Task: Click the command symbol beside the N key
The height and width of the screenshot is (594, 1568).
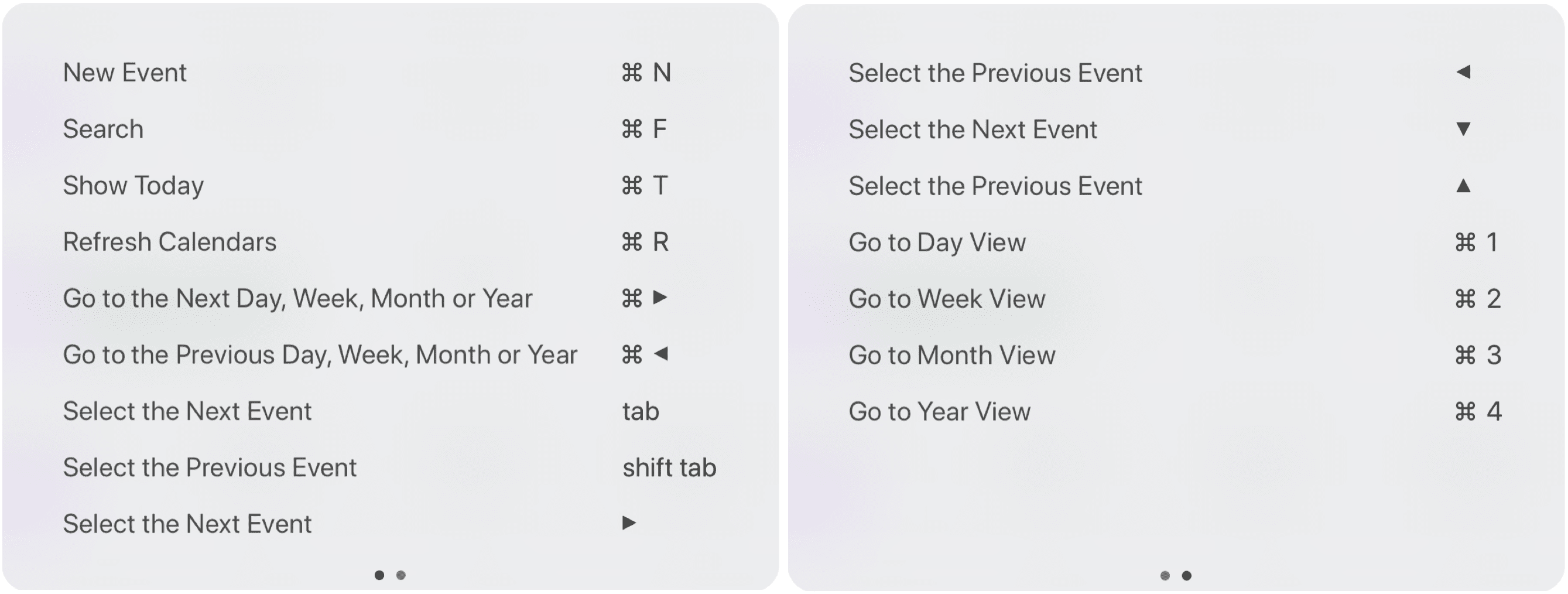Action: [x=632, y=73]
